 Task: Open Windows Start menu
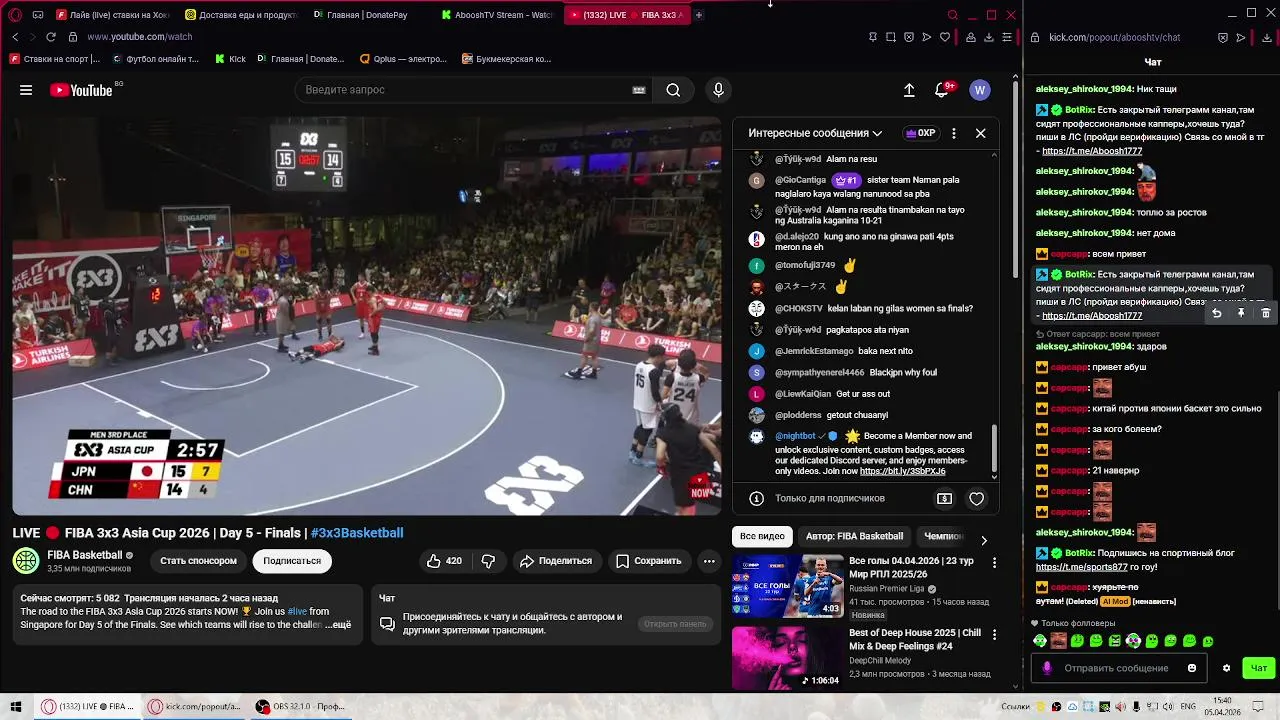point(16,706)
